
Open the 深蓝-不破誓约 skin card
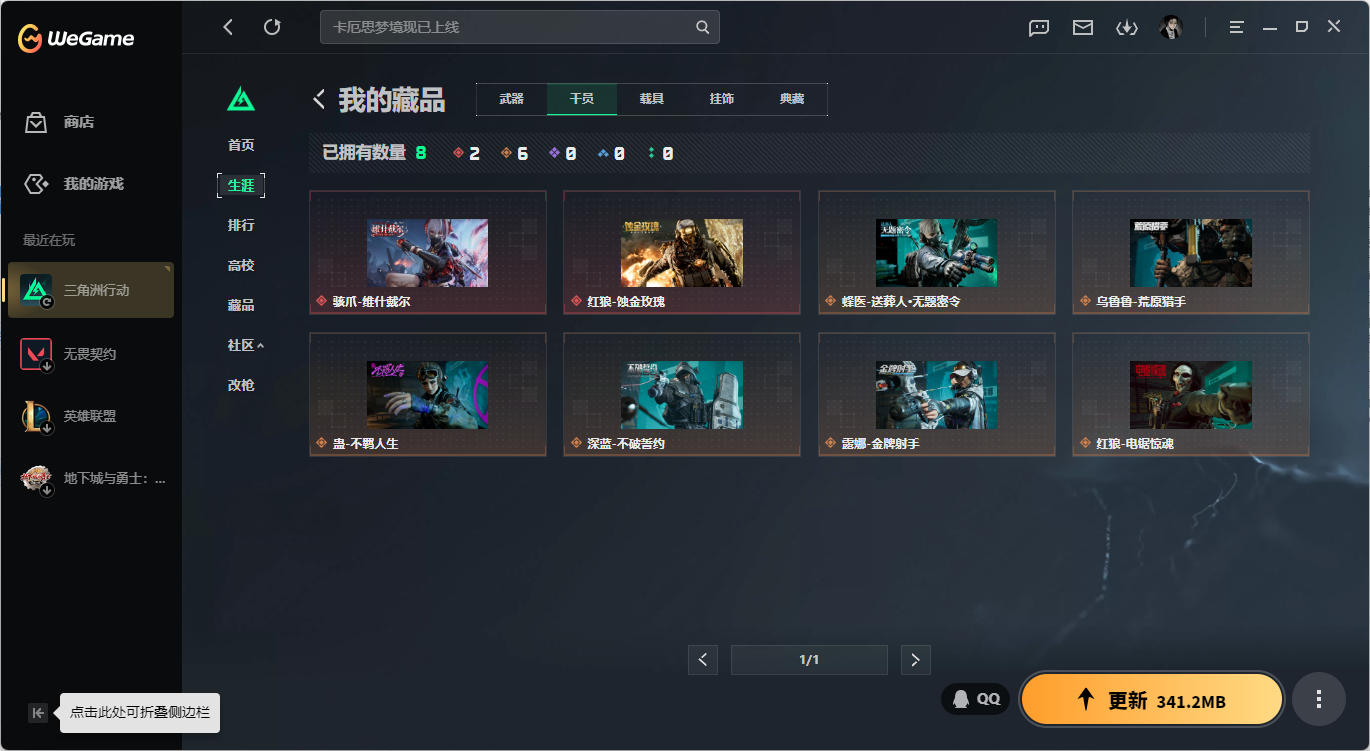click(682, 394)
